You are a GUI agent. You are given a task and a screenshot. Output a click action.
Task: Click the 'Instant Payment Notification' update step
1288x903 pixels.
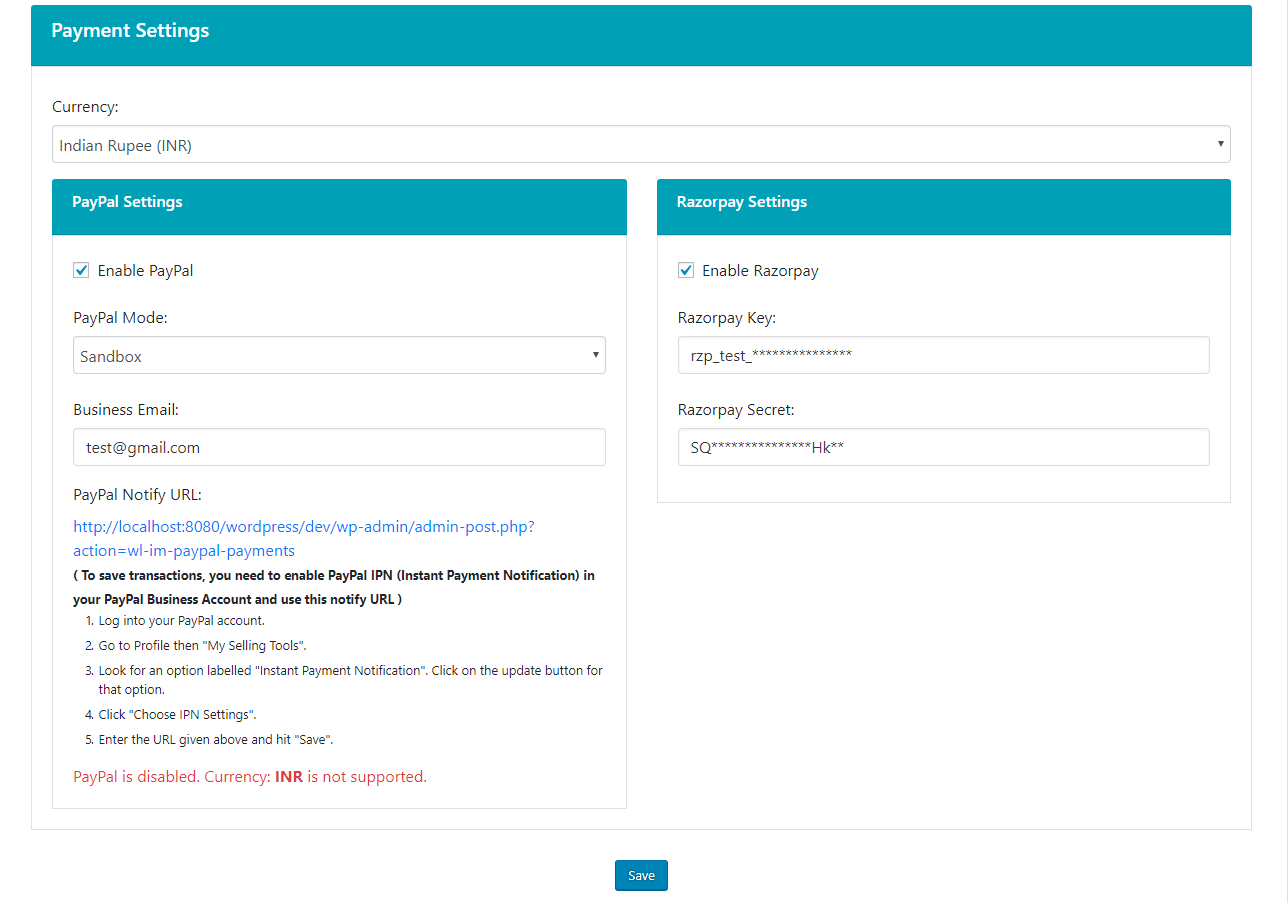pos(350,680)
